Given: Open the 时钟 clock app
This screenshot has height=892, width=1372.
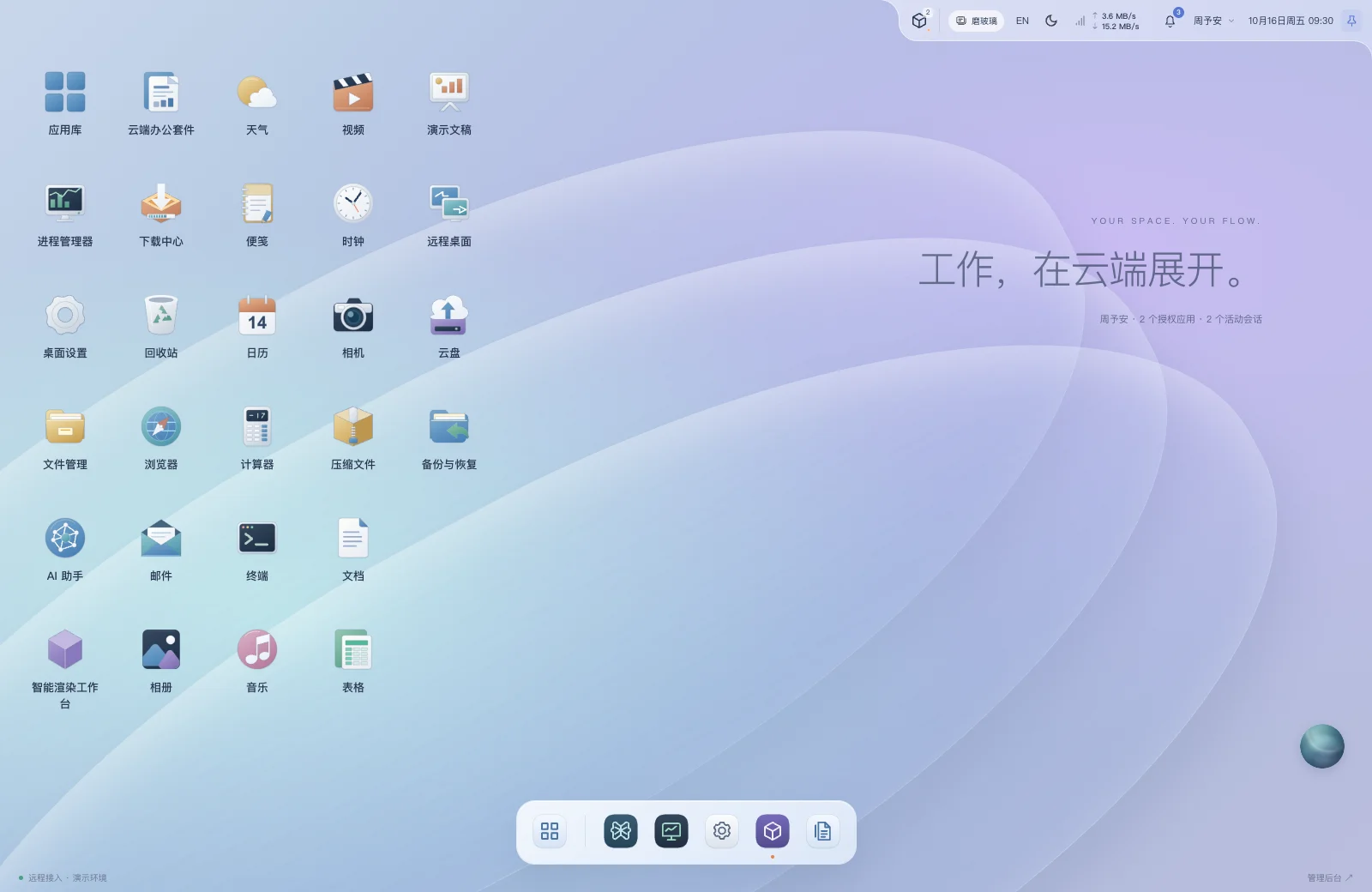Looking at the screenshot, I should (353, 215).
